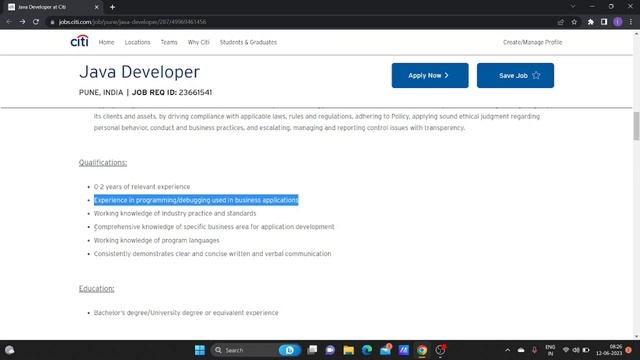Click the Java Developer job title
This screenshot has width=640, height=360.
click(x=139, y=72)
